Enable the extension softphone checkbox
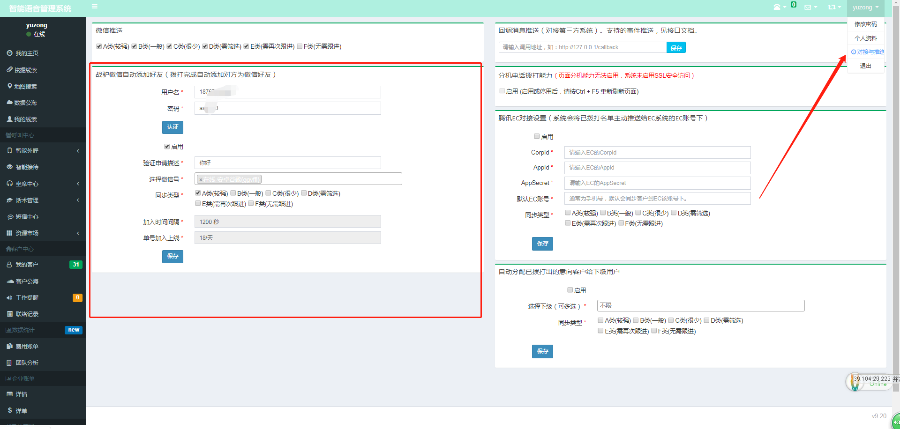 [502, 91]
